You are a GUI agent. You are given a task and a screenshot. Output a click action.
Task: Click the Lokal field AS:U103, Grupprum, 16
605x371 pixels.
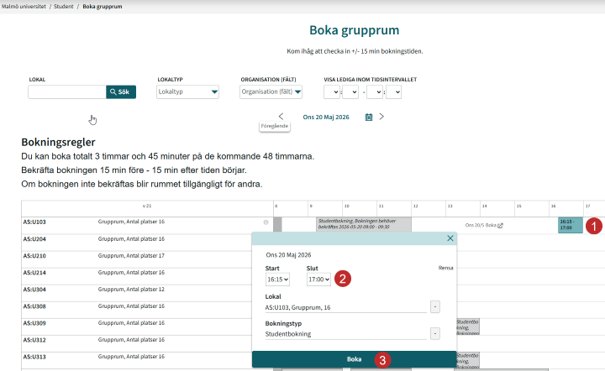click(346, 307)
